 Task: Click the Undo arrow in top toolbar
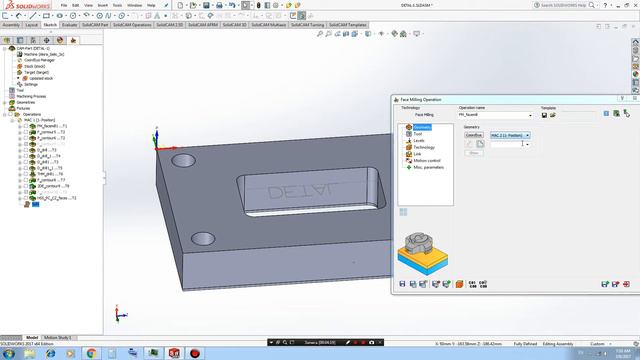click(x=232, y=5)
